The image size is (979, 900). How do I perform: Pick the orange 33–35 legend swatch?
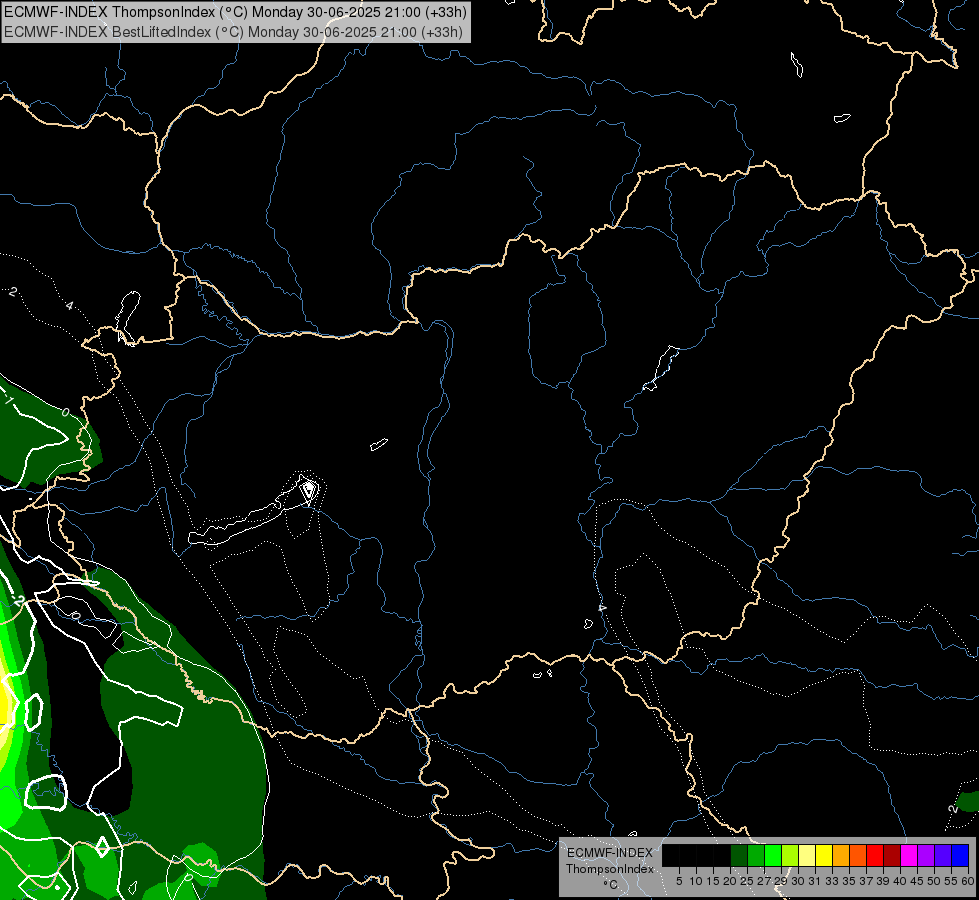[841, 855]
